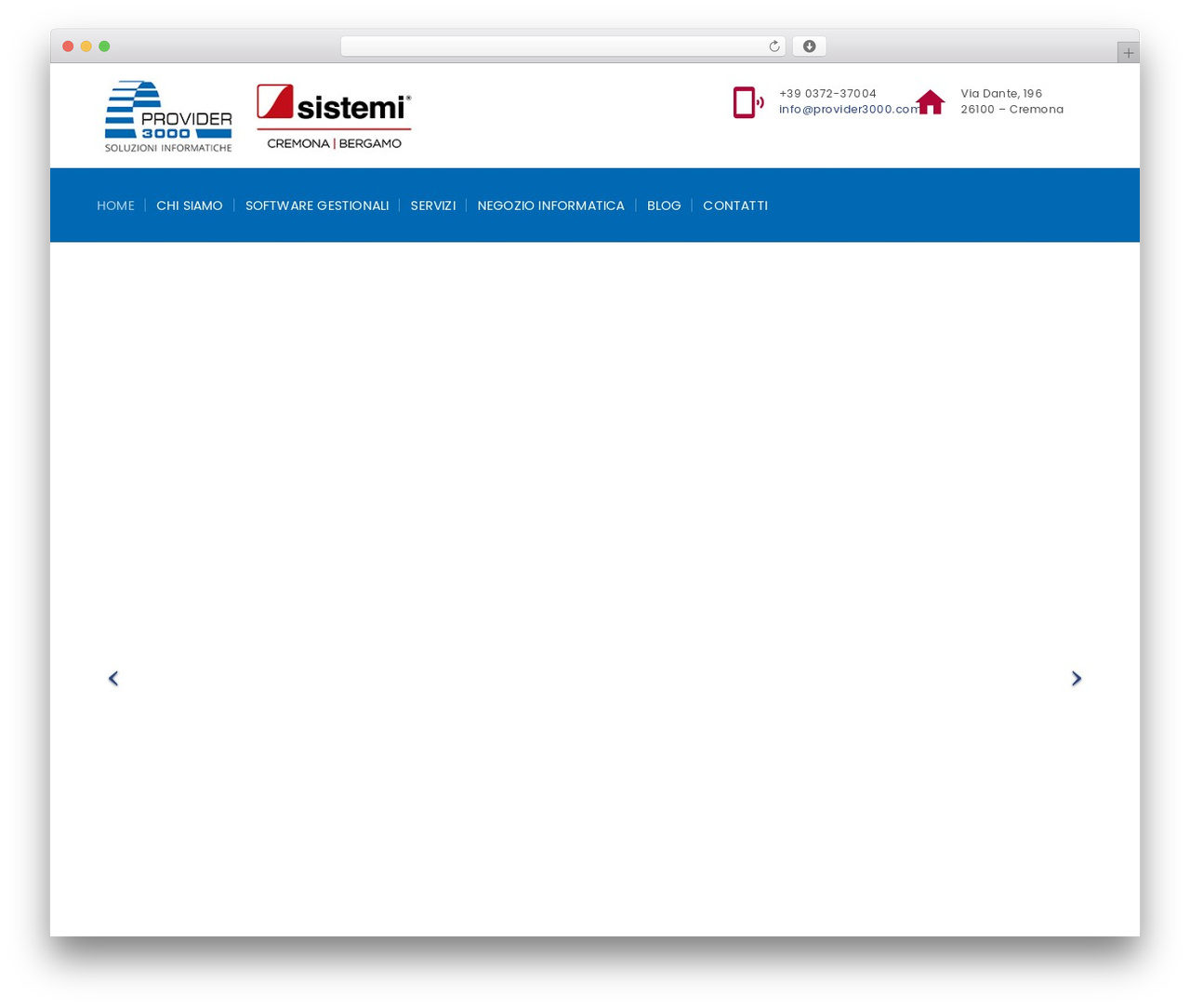This screenshot has width=1190, height=1008.
Task: Focus the browser address bar
Action: tap(562, 46)
